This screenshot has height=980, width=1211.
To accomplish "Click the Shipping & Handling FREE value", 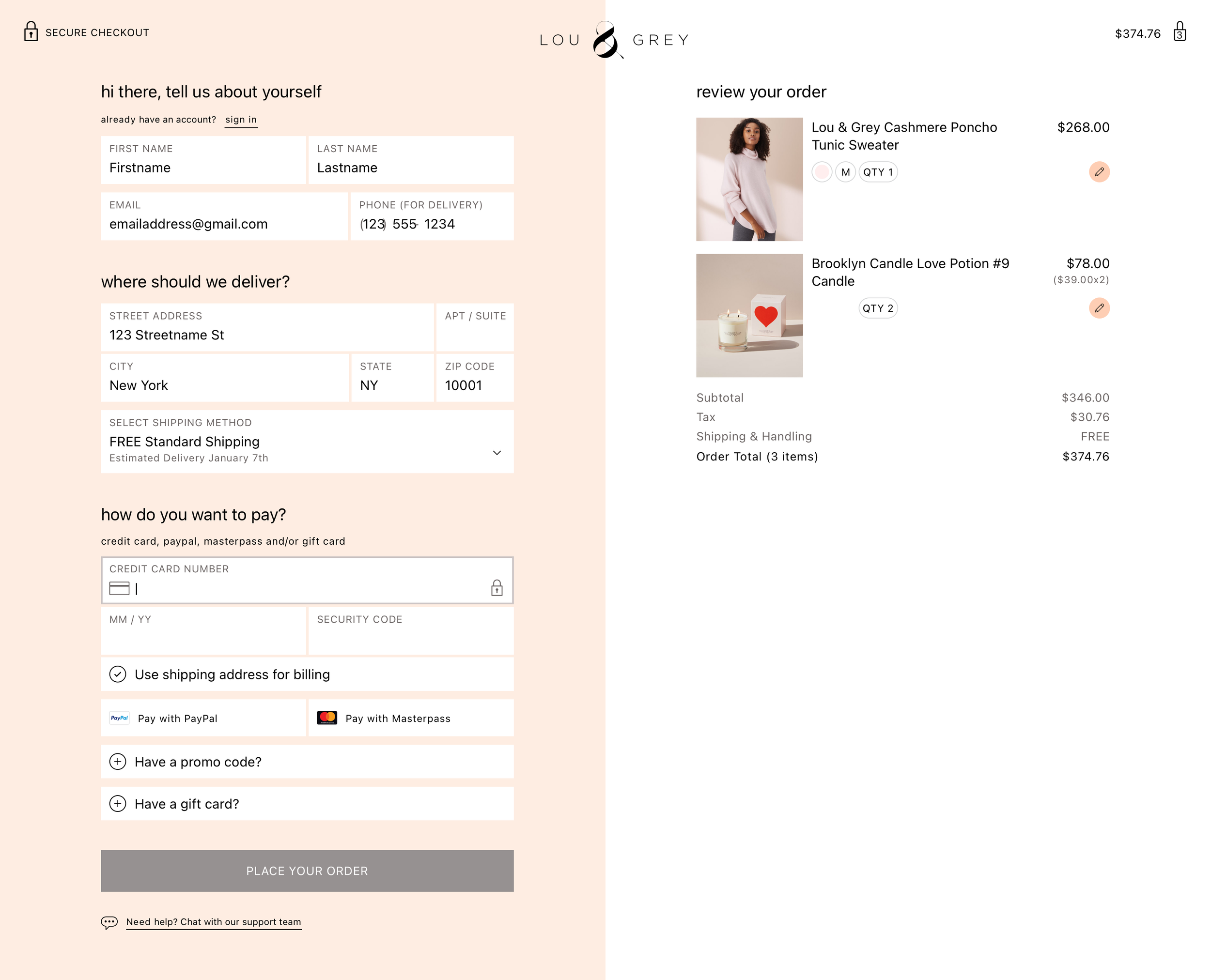I will 1095,436.
